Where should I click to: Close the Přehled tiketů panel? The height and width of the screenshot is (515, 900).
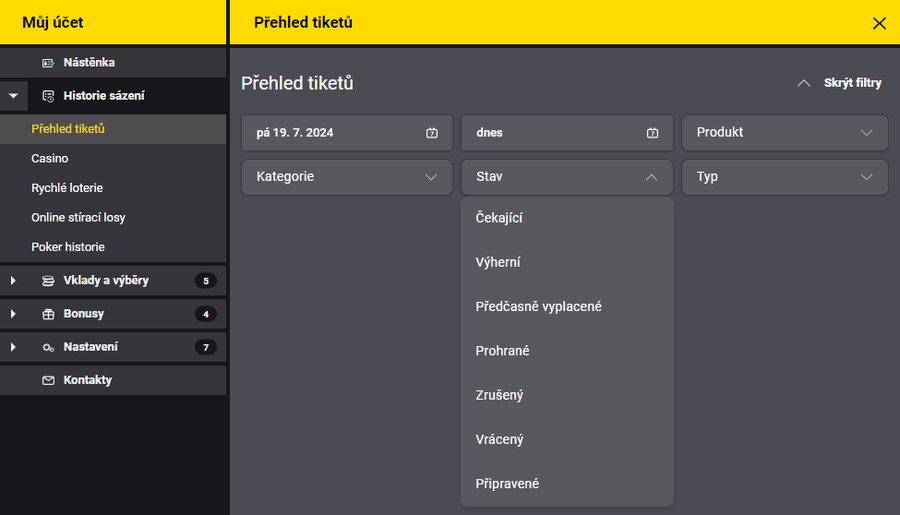click(879, 23)
